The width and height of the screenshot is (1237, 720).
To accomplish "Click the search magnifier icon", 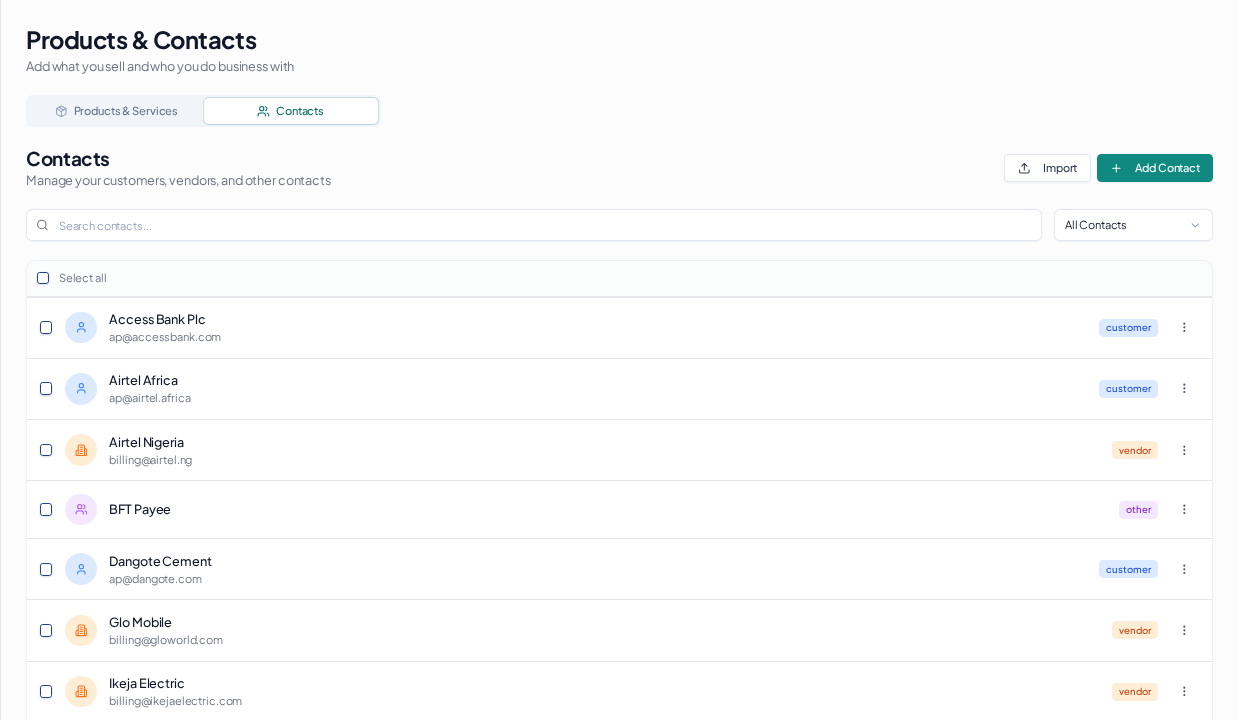I will 42,225.
